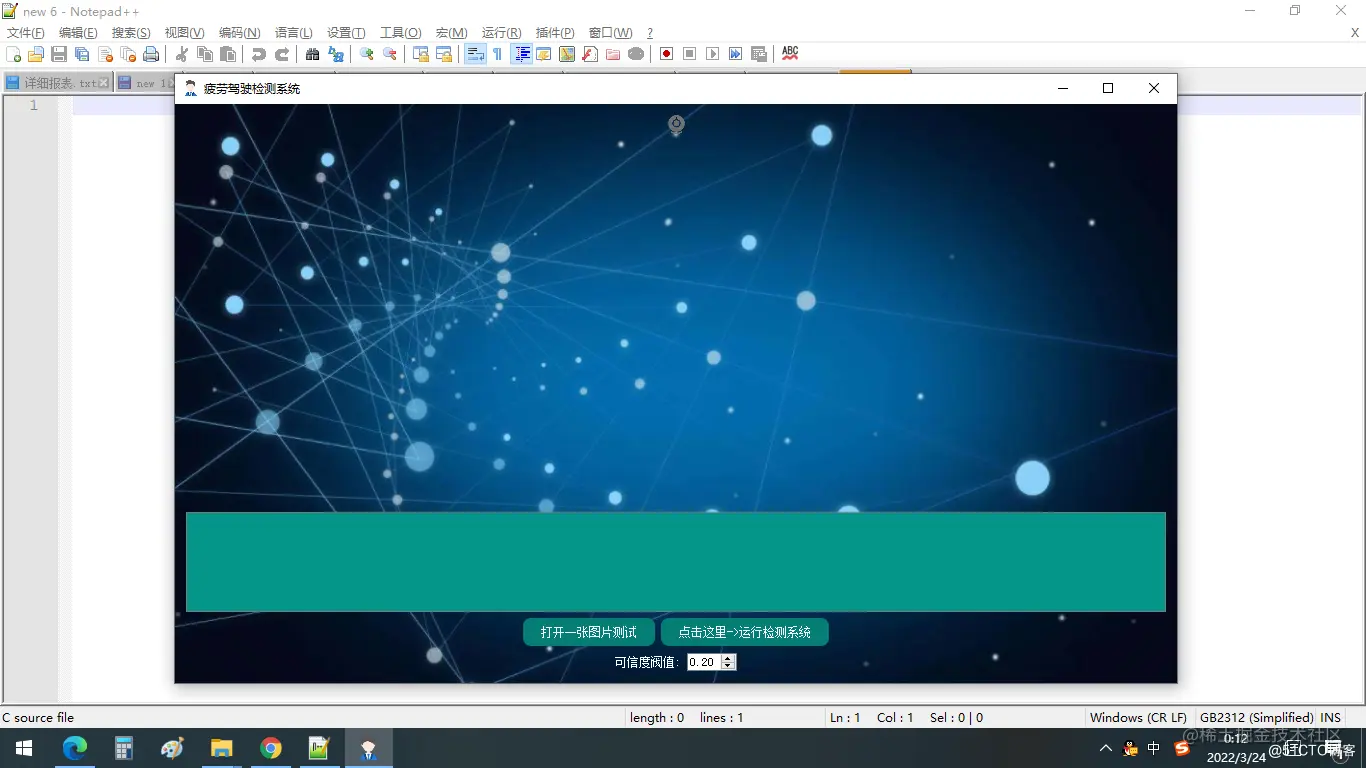Open Calculator from the taskbar
Viewport: 1366px width, 768px height.
[124, 748]
